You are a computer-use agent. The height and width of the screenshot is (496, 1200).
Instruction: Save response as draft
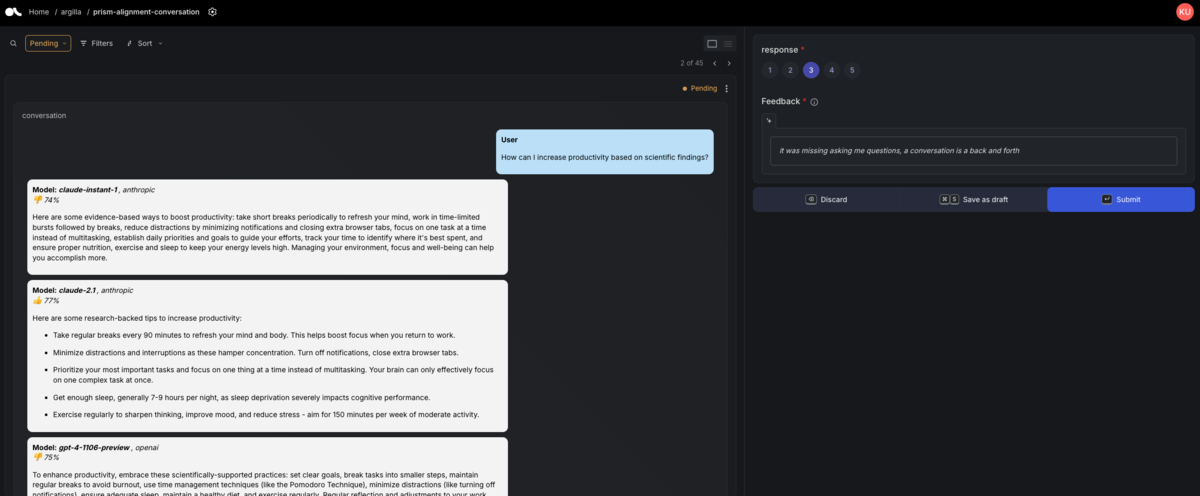[973, 199]
